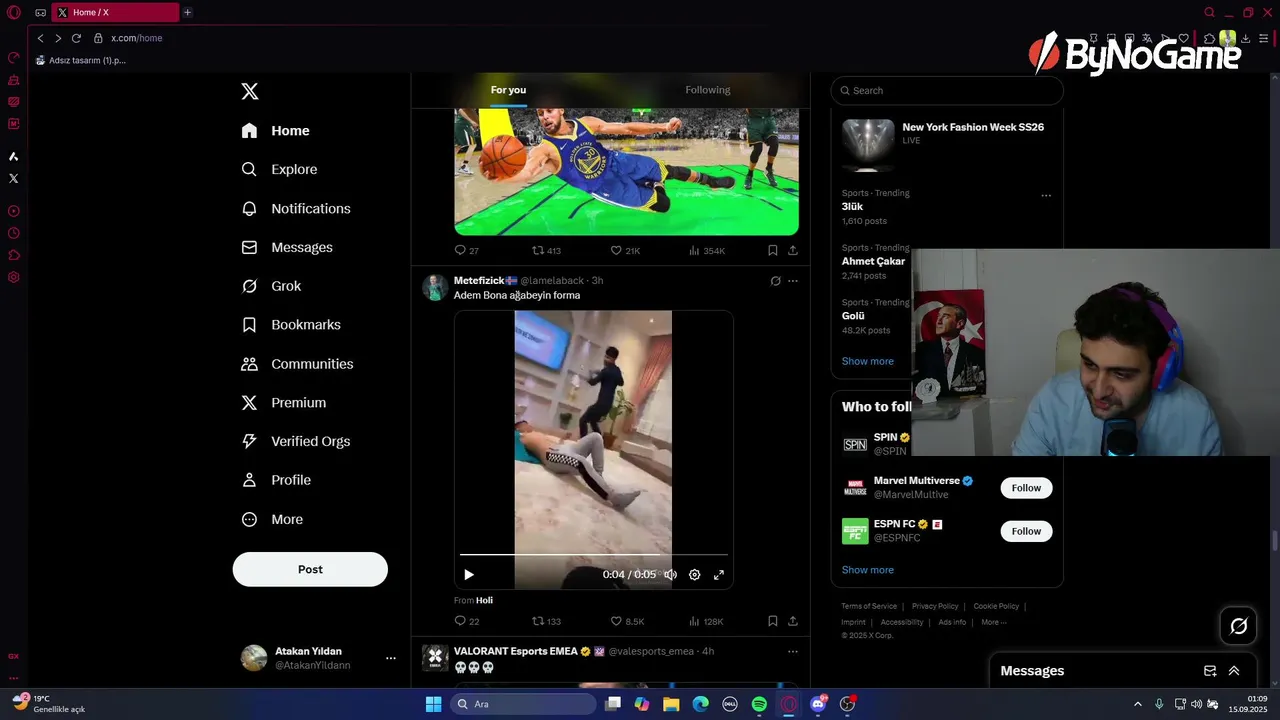
Task: Open a new browser tab
Action: tap(187, 12)
